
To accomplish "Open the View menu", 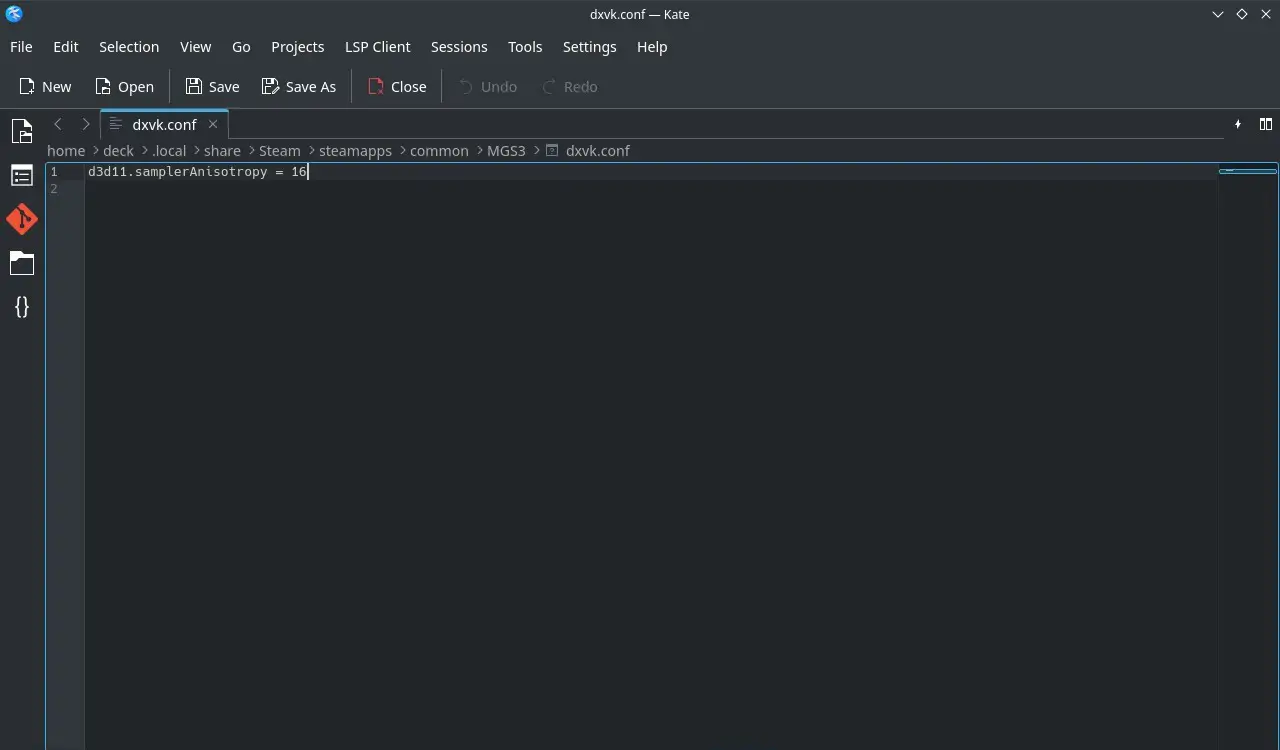I will tap(196, 47).
